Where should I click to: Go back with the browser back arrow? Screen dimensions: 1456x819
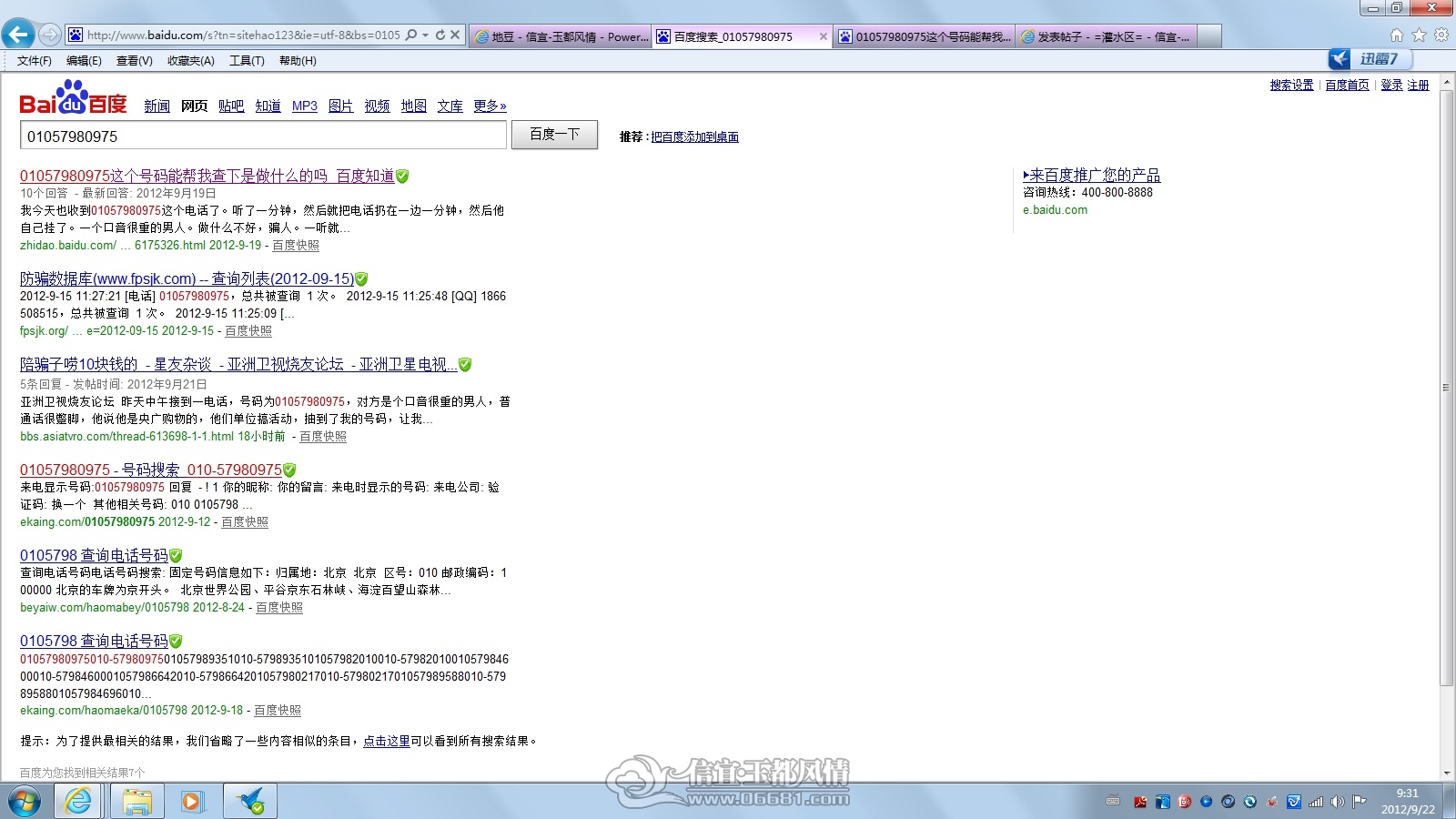click(x=18, y=35)
